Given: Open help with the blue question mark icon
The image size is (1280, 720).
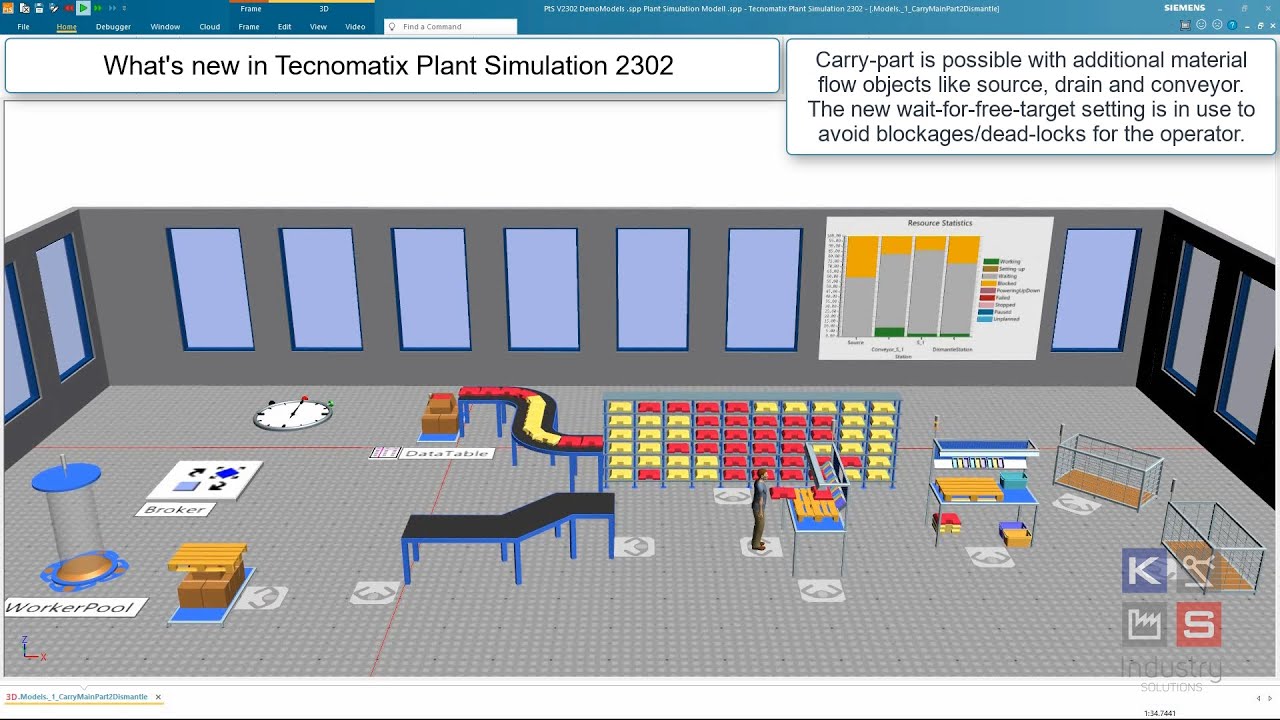Looking at the screenshot, I should pyautogui.click(x=1232, y=25).
